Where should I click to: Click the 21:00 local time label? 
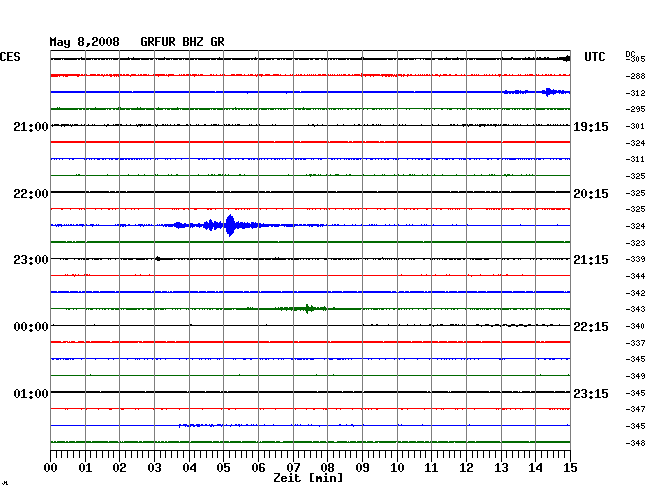[x=31, y=126]
